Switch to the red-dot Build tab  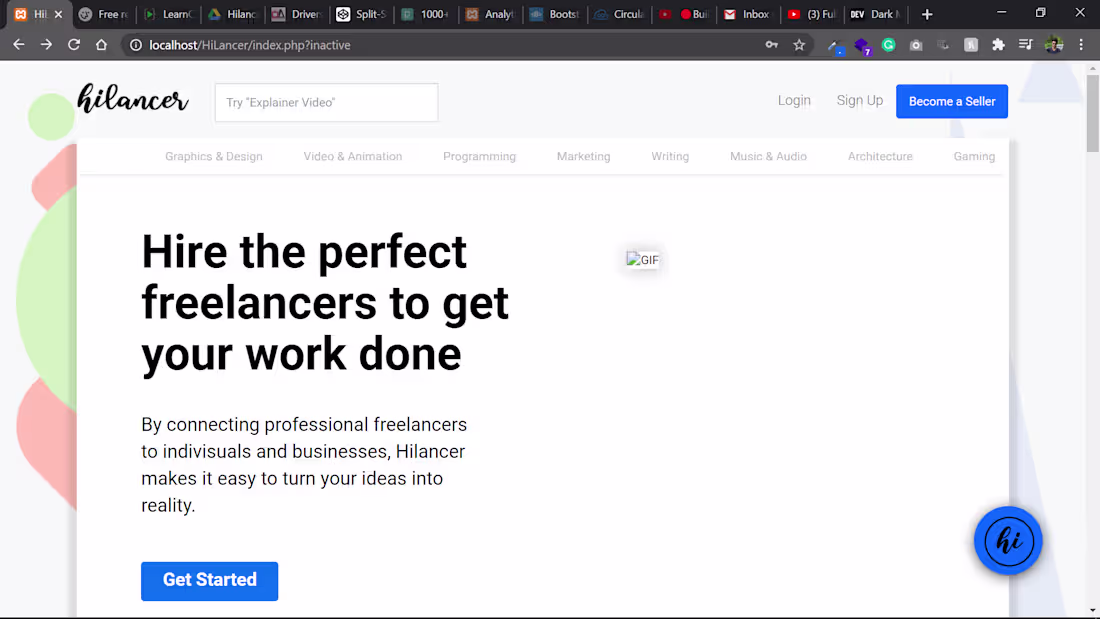coord(685,14)
